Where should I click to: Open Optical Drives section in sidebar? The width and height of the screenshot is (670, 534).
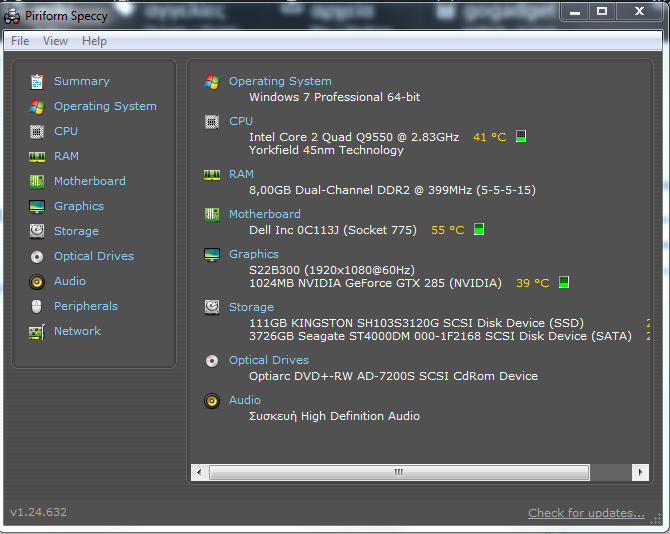click(x=94, y=256)
